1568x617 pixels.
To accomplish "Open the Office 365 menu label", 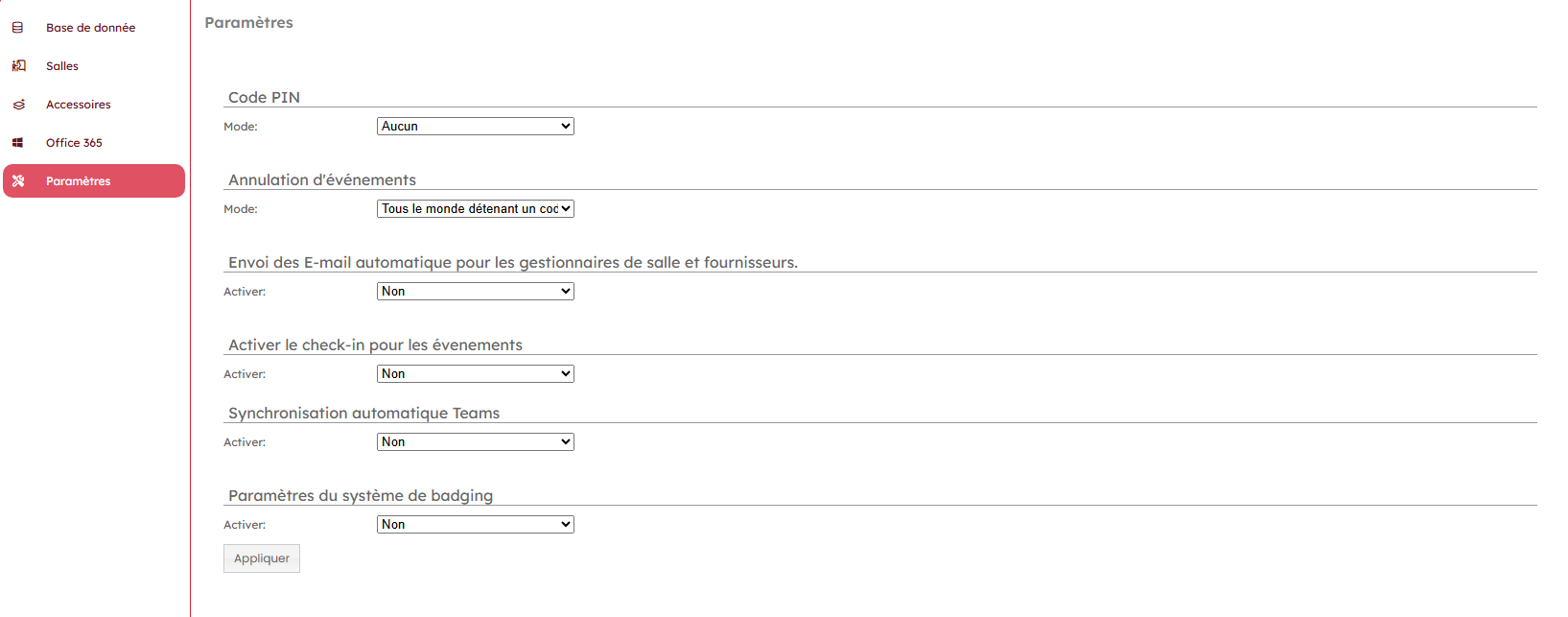I will click(74, 143).
